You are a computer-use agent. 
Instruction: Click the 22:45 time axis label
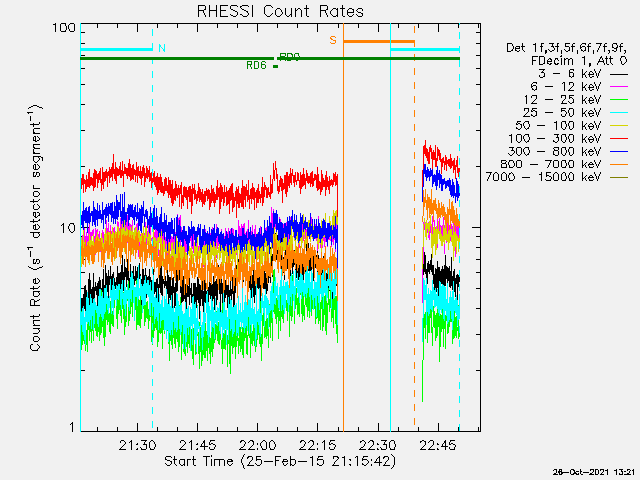click(x=438, y=445)
